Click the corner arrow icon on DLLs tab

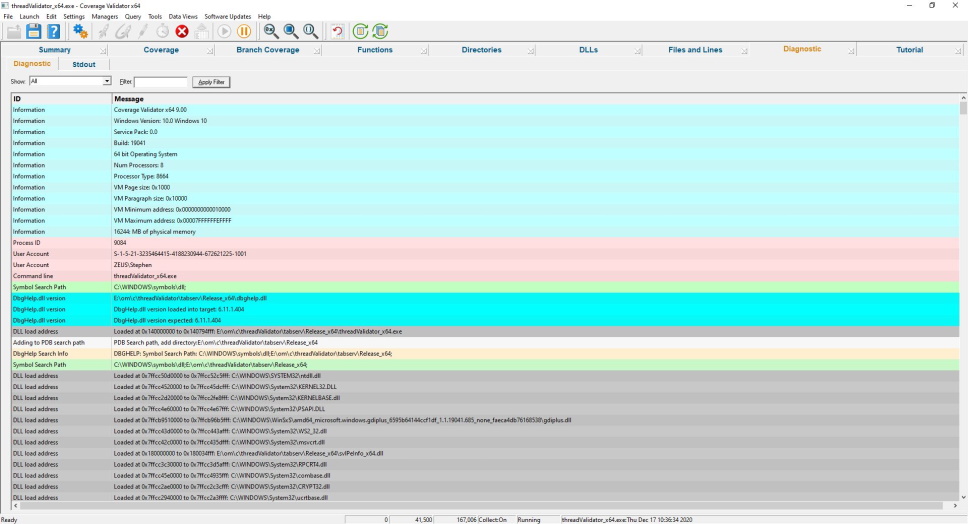point(637,51)
